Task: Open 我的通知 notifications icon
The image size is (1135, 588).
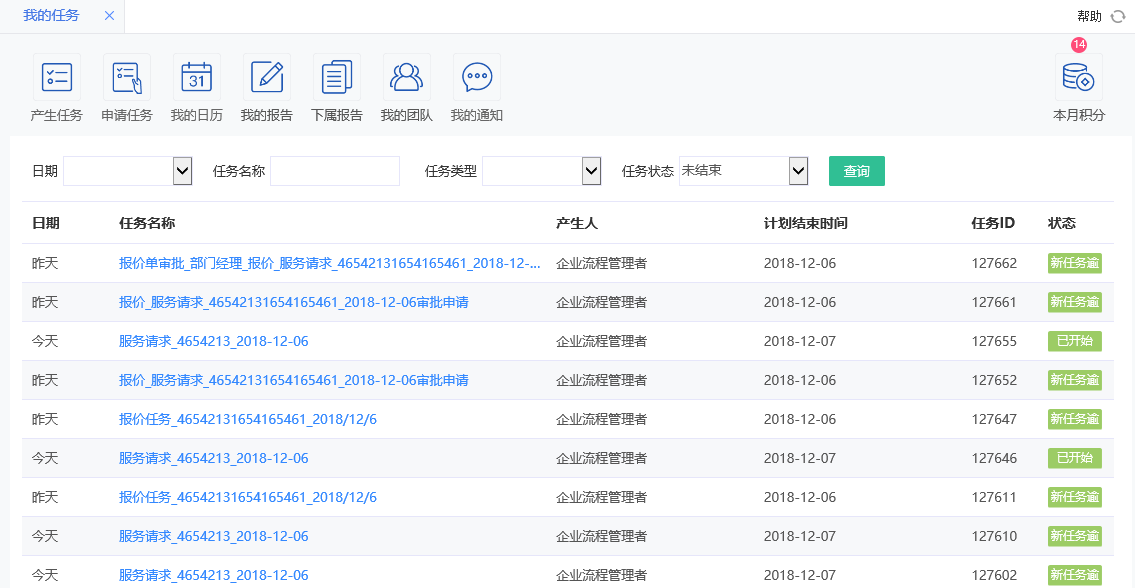Action: pyautogui.click(x=476, y=76)
